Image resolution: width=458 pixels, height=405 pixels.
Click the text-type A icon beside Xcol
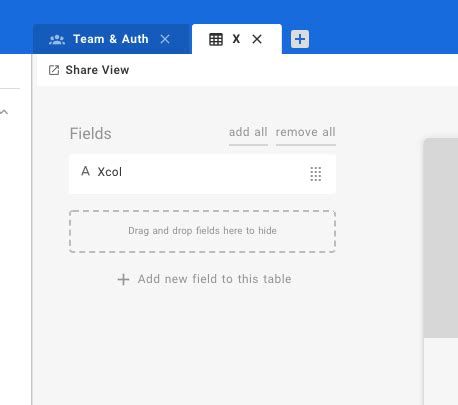tap(85, 171)
